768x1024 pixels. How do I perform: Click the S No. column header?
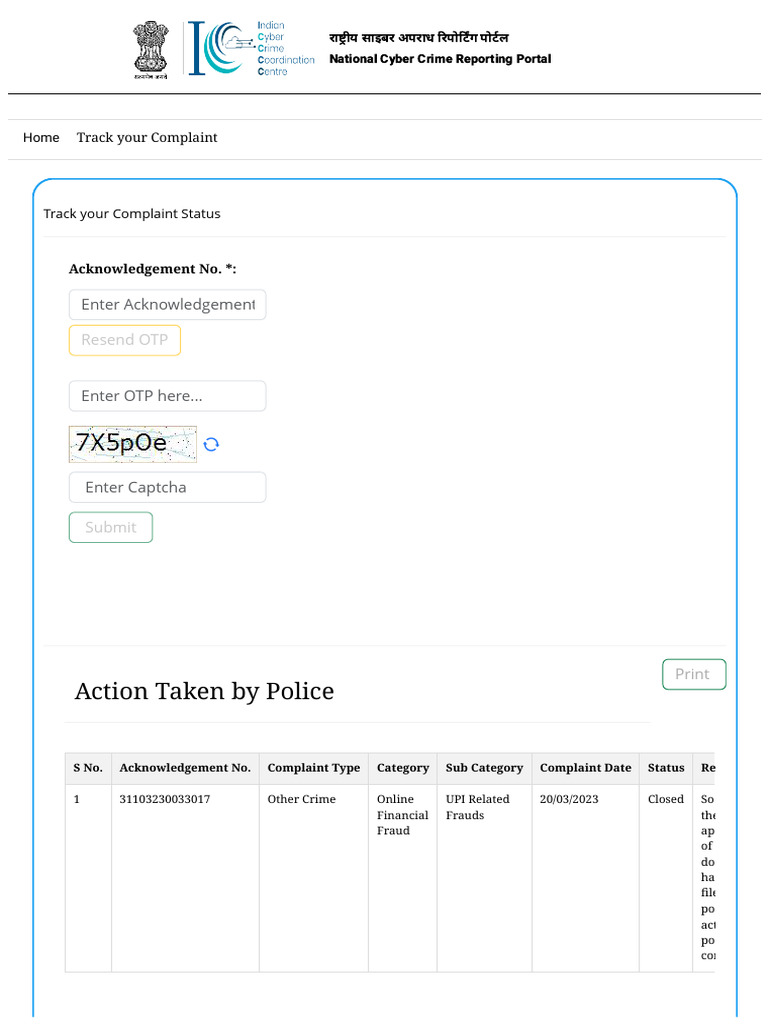[88, 768]
